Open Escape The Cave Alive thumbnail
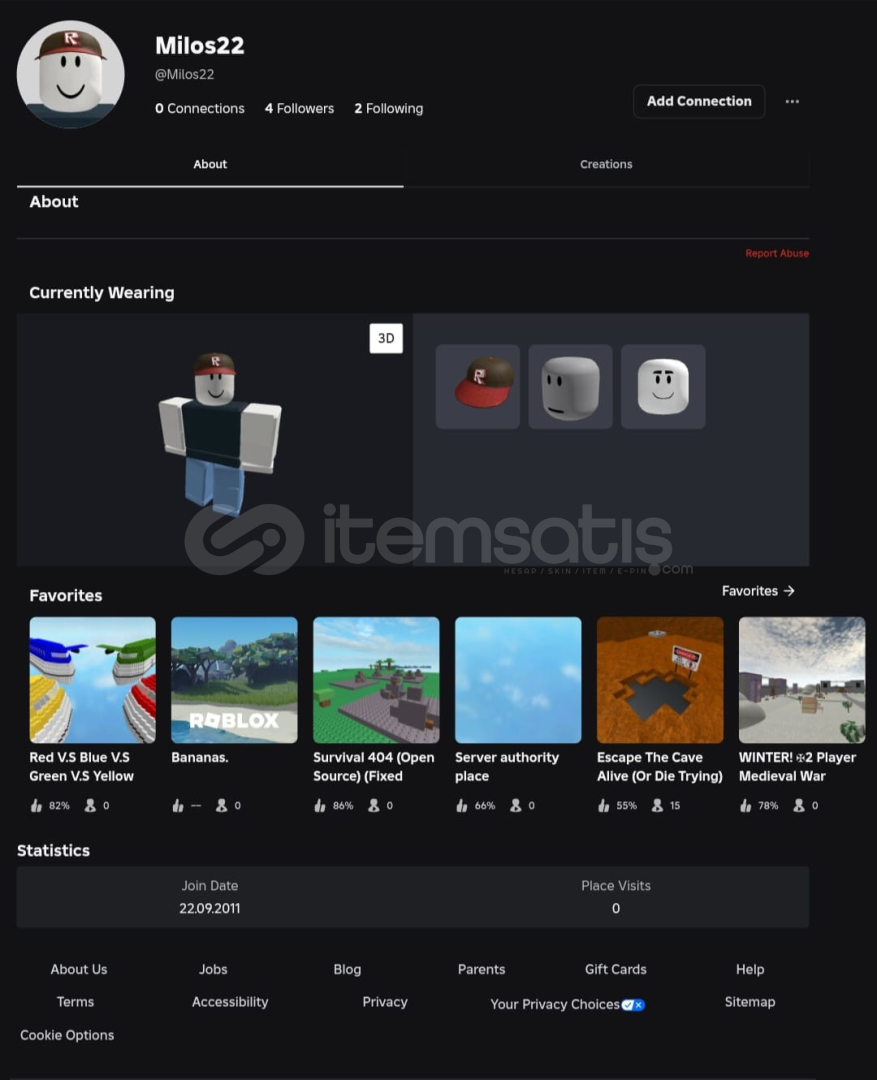The width and height of the screenshot is (877, 1080). click(660, 680)
